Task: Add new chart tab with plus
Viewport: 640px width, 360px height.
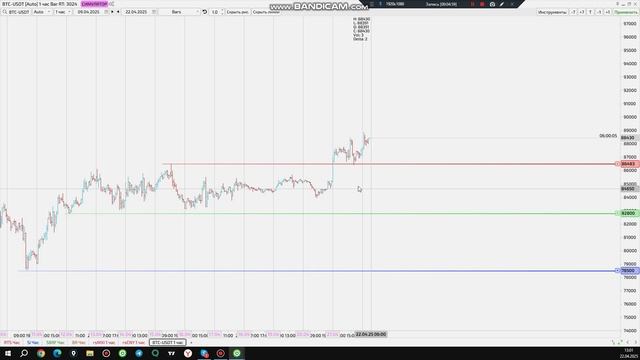Action: [191, 342]
